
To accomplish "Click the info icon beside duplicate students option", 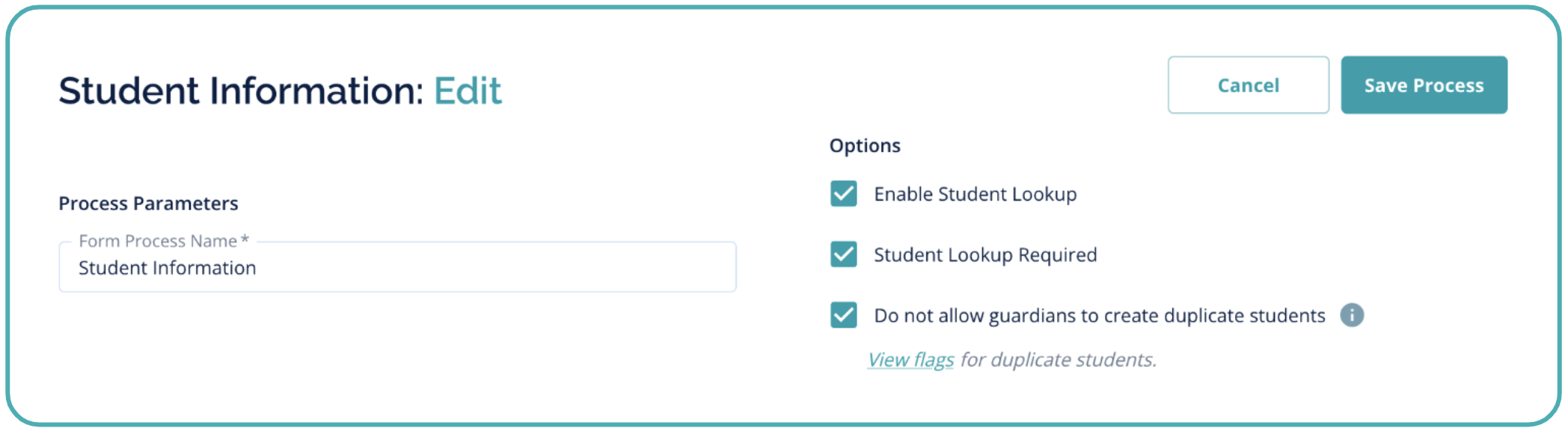I will [1351, 315].
